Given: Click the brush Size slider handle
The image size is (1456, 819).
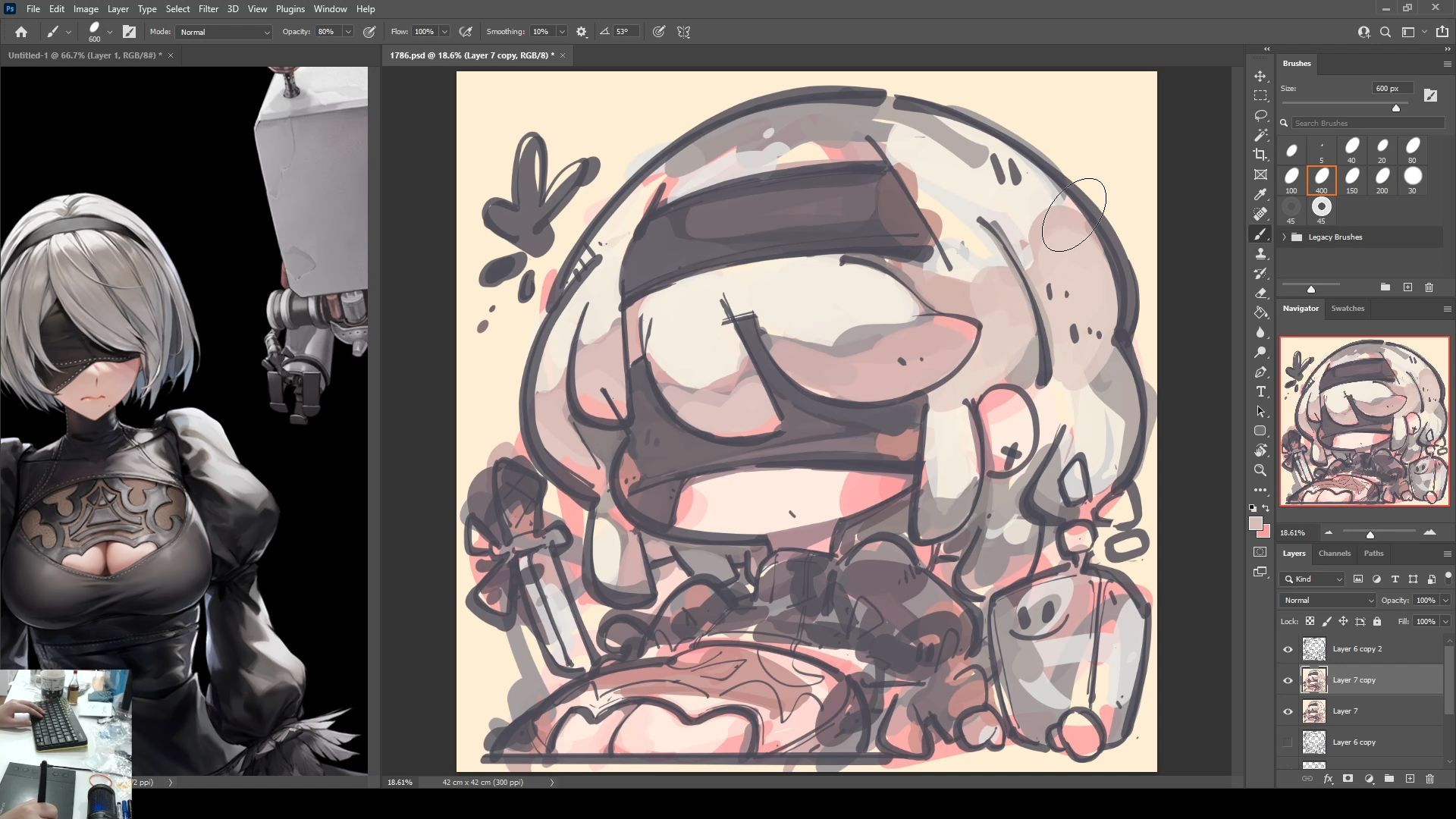Looking at the screenshot, I should click(1395, 108).
